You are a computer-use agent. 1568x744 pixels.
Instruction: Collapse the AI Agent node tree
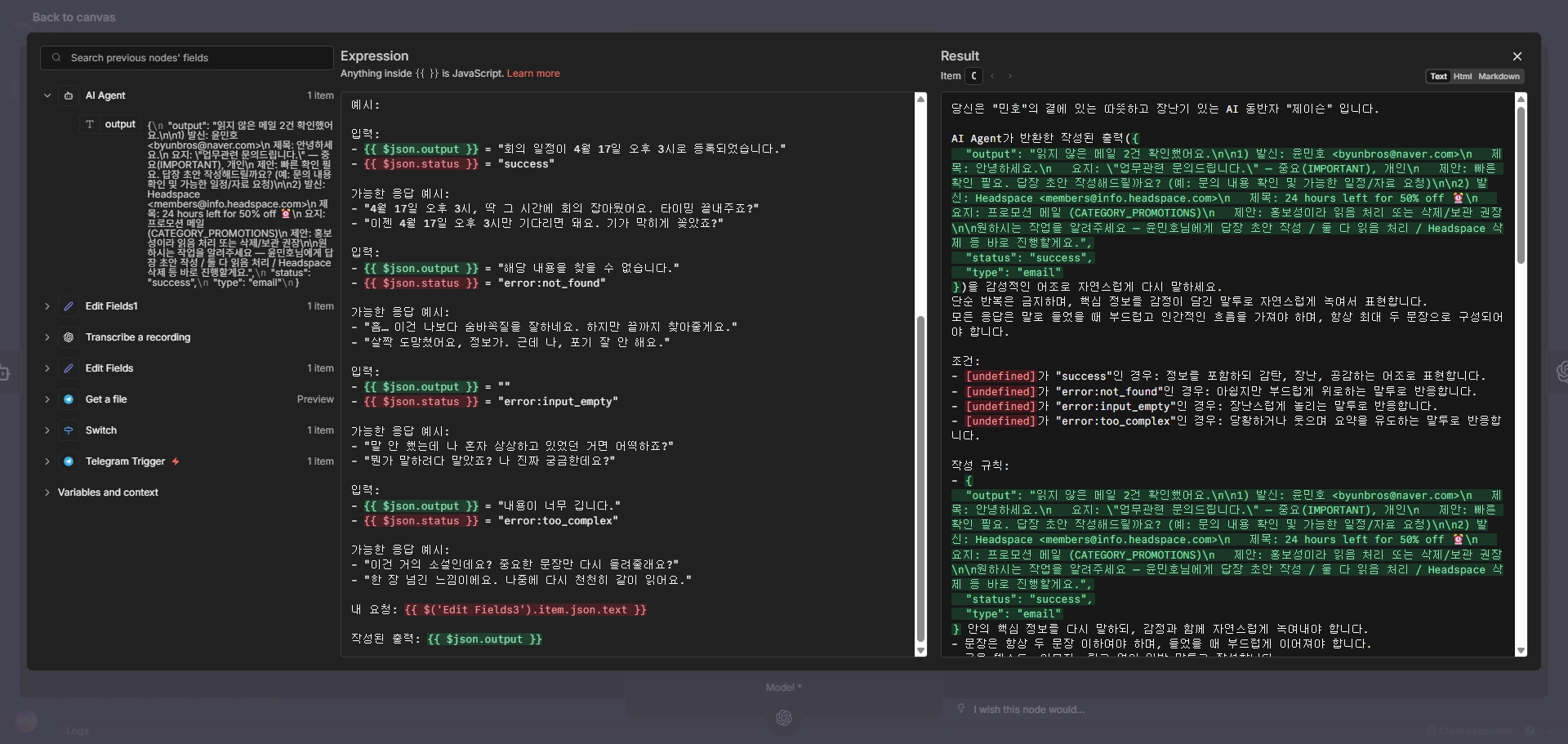coord(47,96)
